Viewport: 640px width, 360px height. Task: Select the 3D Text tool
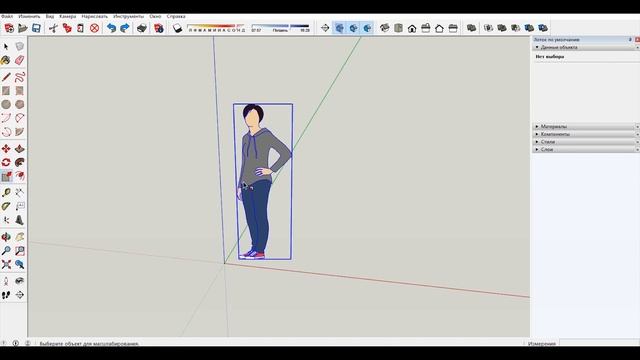20,220
